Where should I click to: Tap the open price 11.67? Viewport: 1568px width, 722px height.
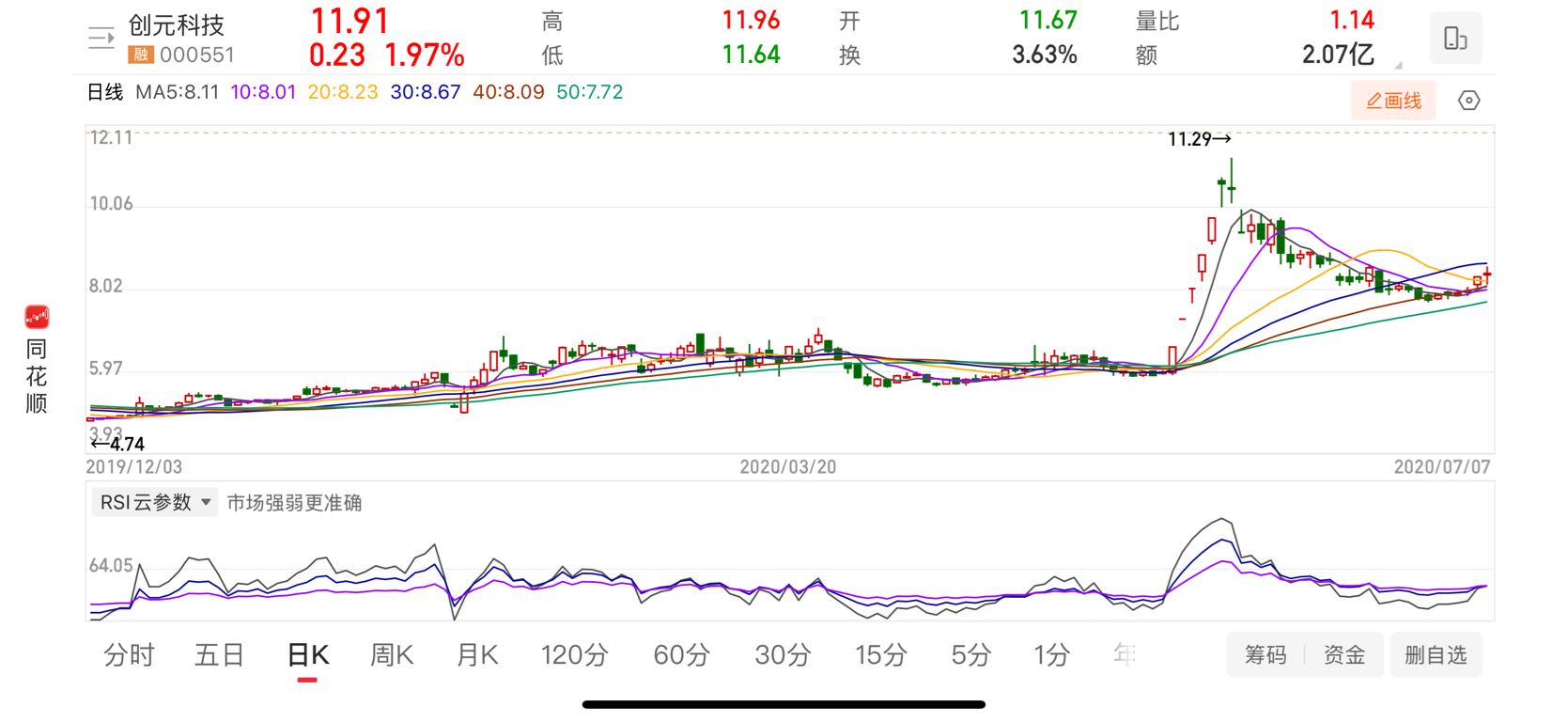point(1048,20)
